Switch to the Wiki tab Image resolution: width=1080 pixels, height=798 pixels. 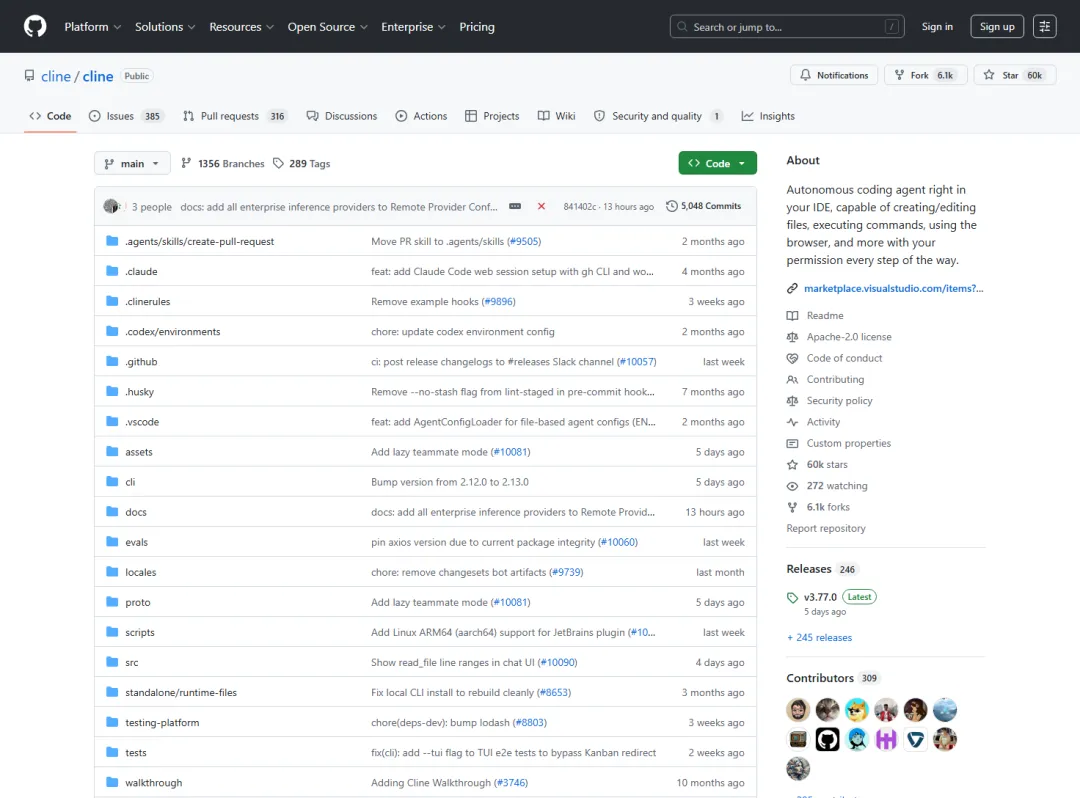[557, 116]
